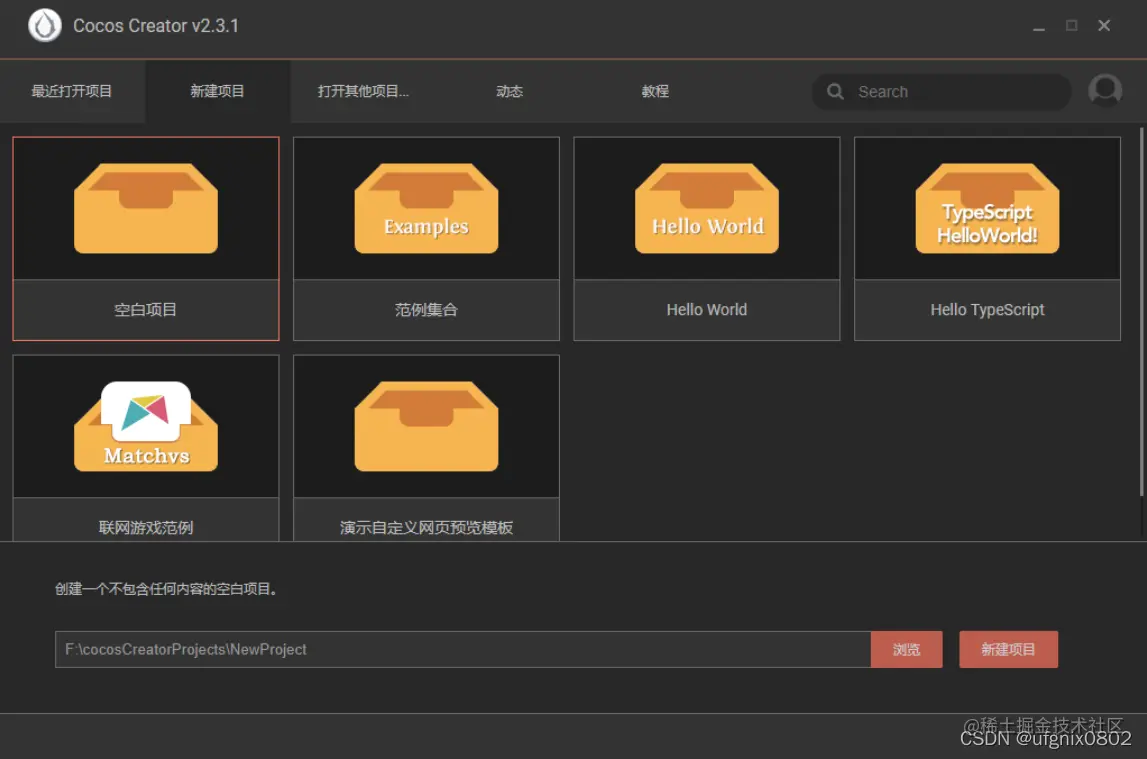The height and width of the screenshot is (759, 1147).
Task: Select the Examples template box icon
Action: (426, 208)
